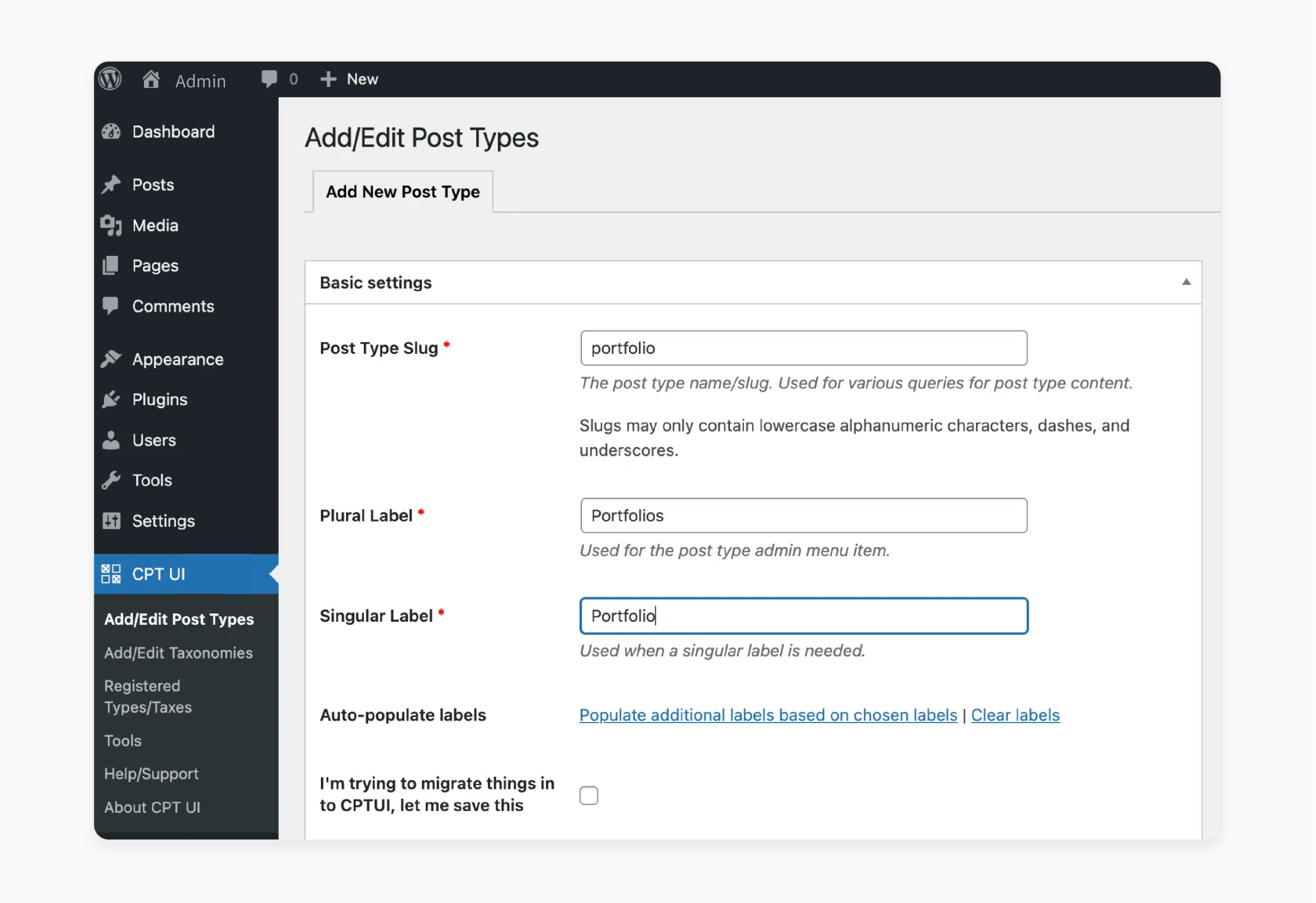Focus the Post Type Slug field
The width and height of the screenshot is (1316, 903).
pos(803,348)
